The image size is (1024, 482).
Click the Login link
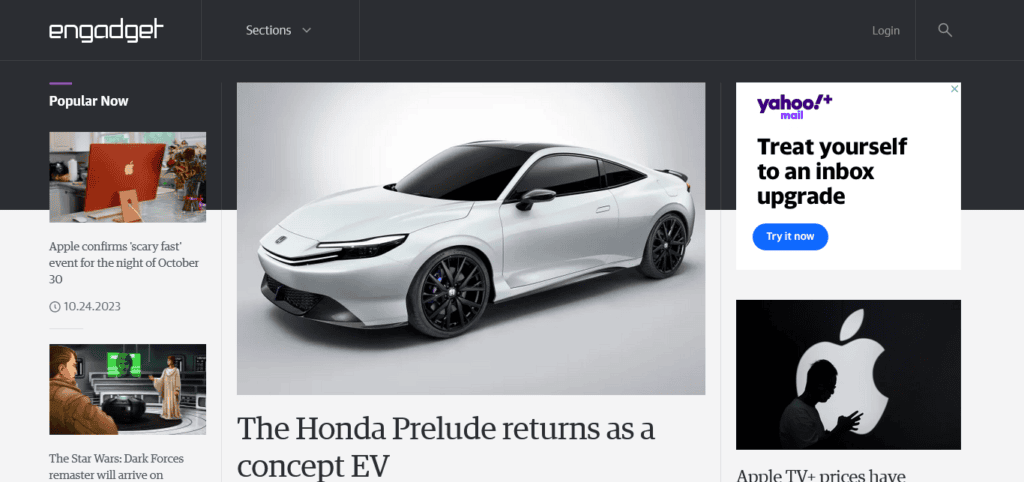886,30
